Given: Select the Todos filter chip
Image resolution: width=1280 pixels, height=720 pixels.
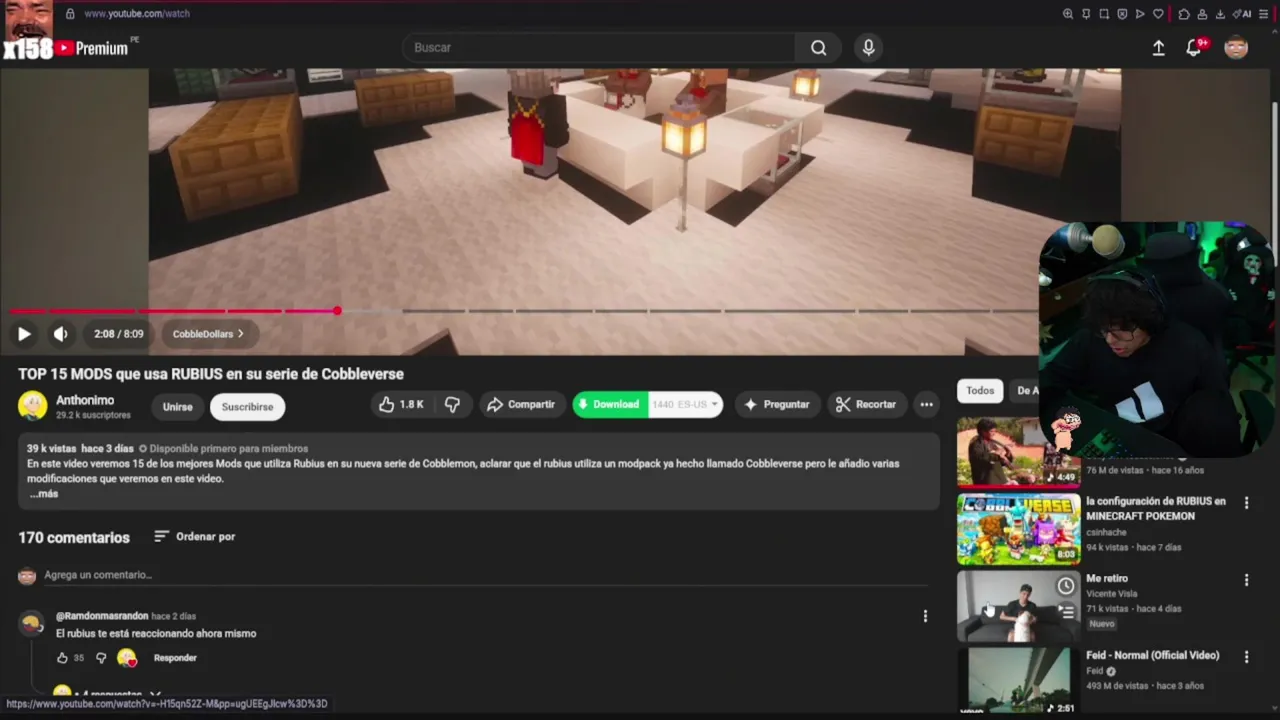Looking at the screenshot, I should pyautogui.click(x=980, y=391).
